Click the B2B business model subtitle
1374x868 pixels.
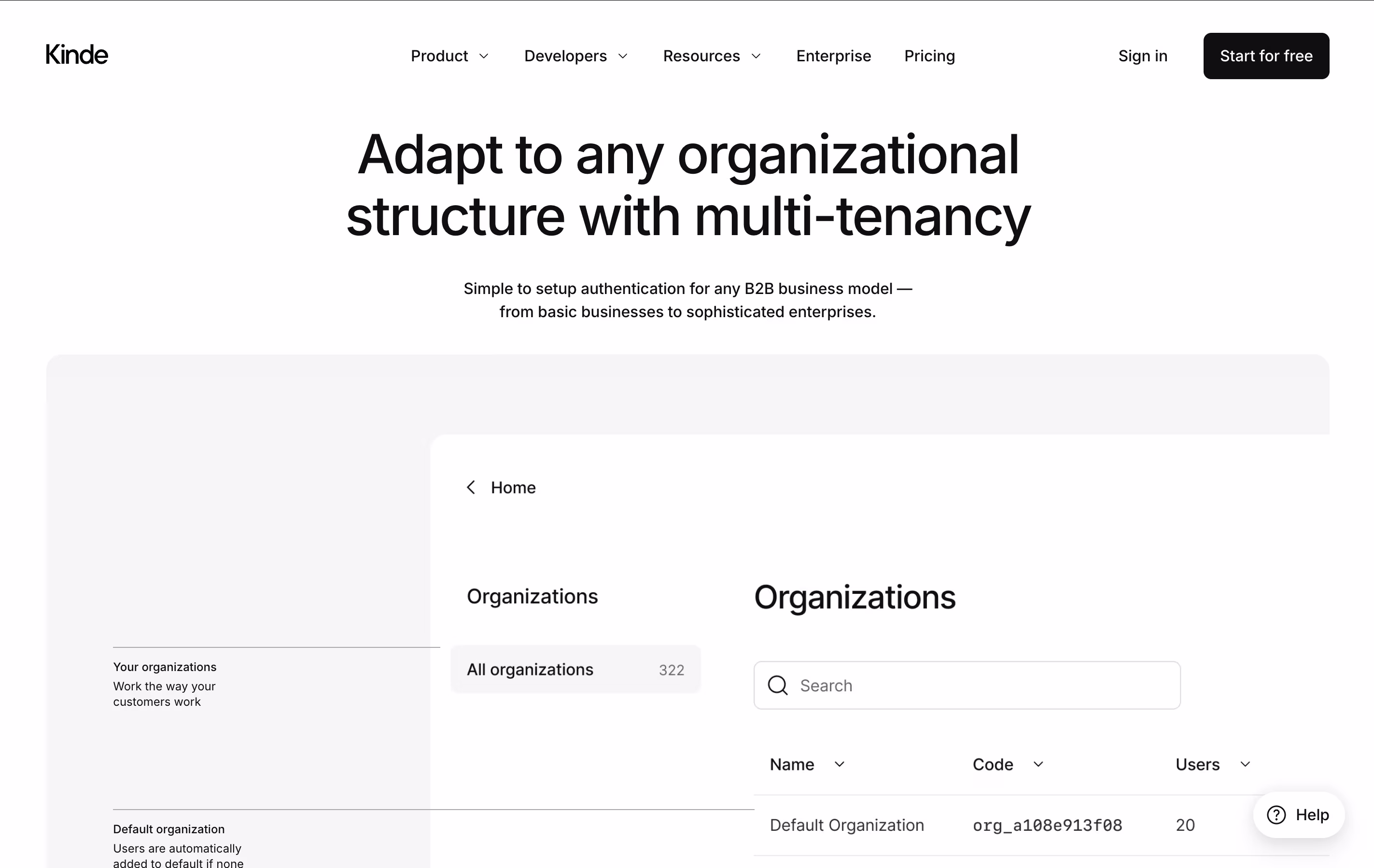click(x=687, y=300)
